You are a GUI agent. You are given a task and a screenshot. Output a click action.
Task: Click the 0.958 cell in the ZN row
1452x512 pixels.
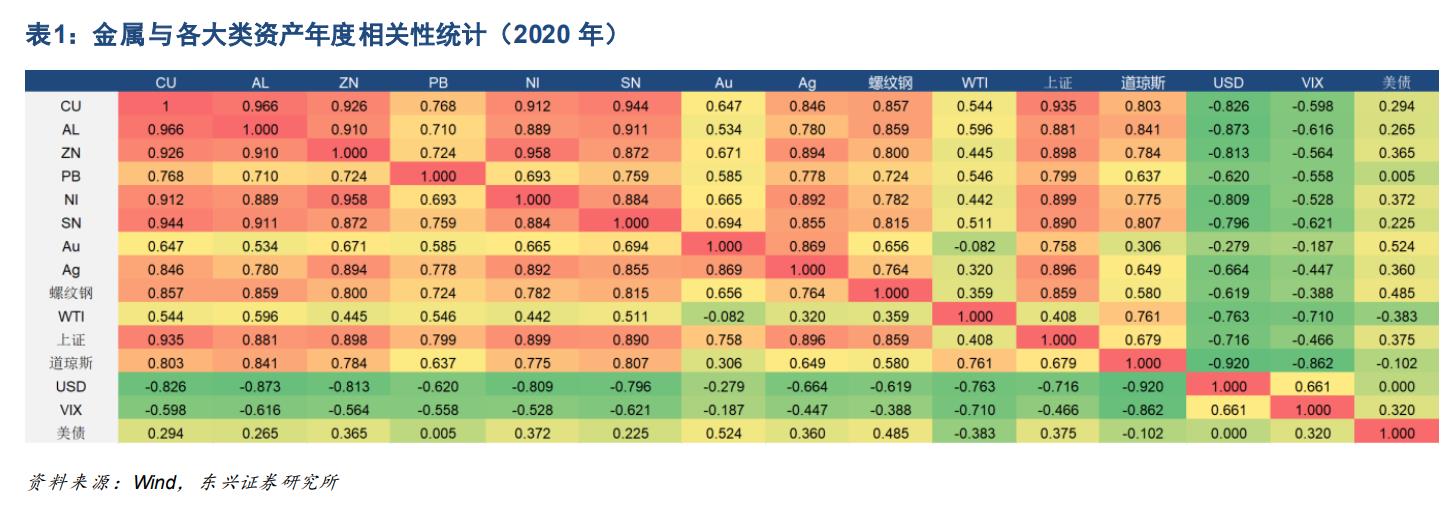[x=532, y=152]
